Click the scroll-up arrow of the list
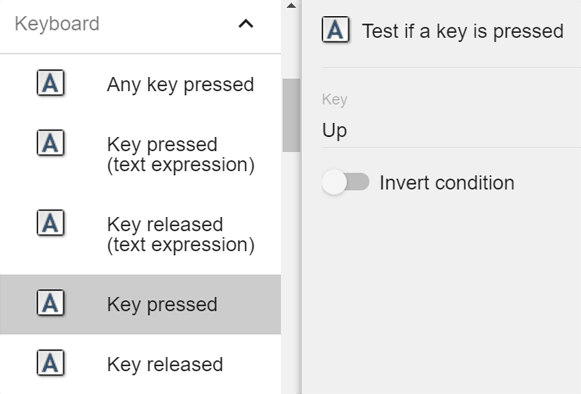The height and width of the screenshot is (394, 581). coord(291,6)
